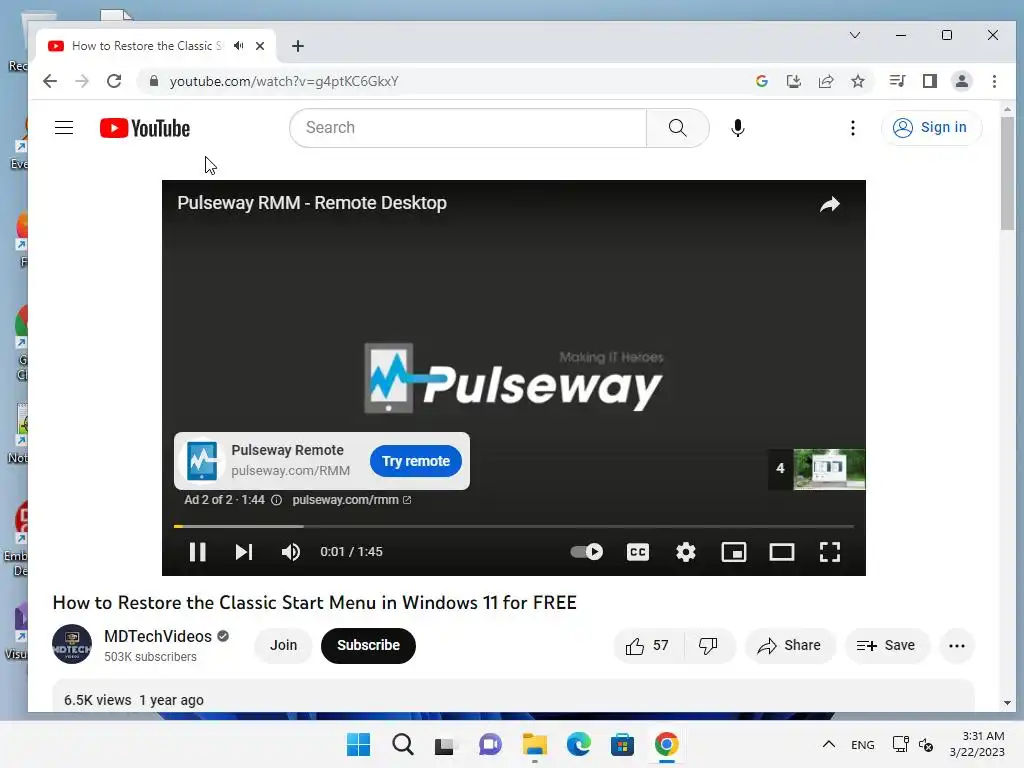Enable theater mode
This screenshot has width=1024, height=768.
(x=782, y=552)
